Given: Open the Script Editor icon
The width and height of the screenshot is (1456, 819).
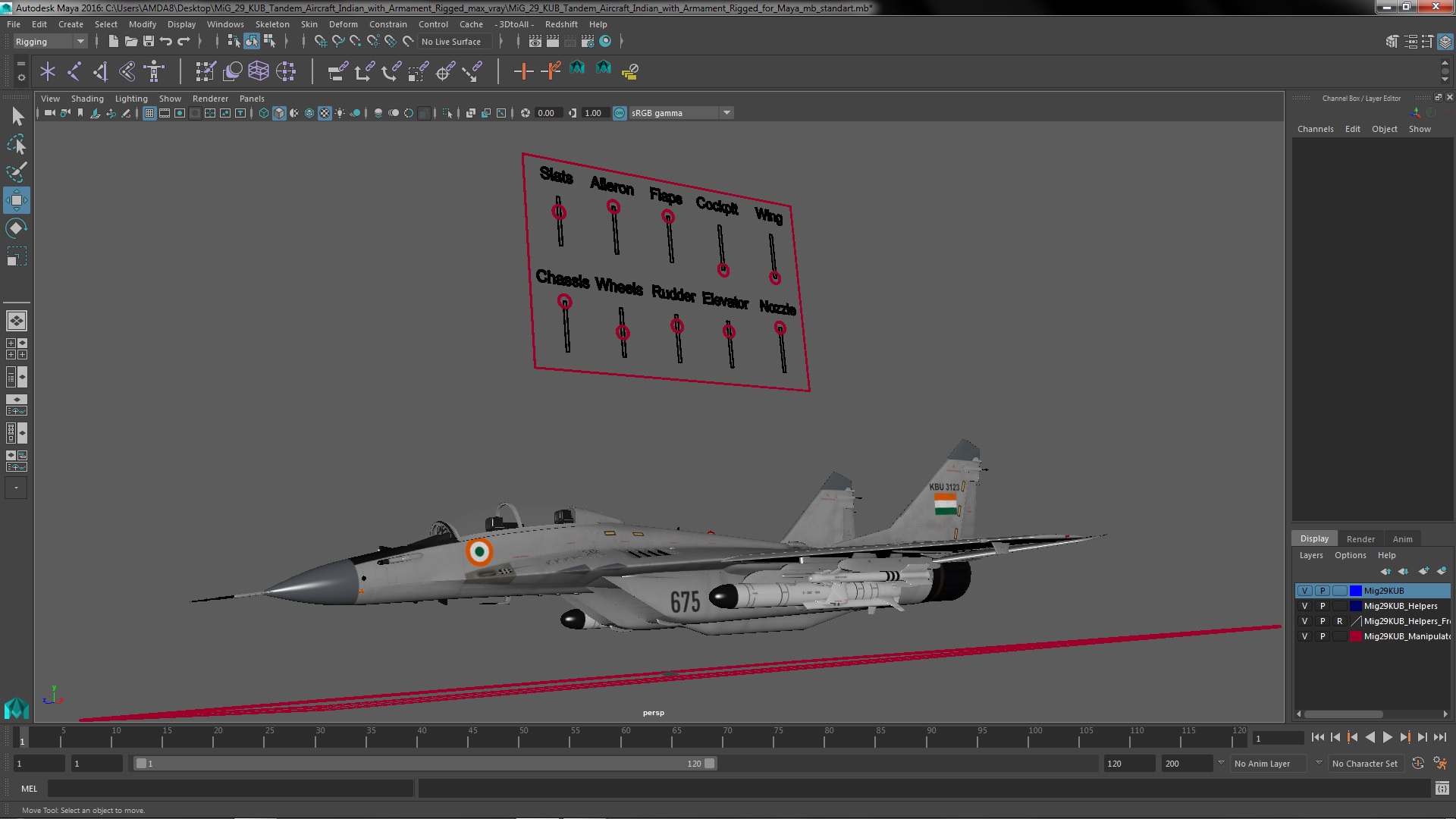Looking at the screenshot, I should [1442, 789].
